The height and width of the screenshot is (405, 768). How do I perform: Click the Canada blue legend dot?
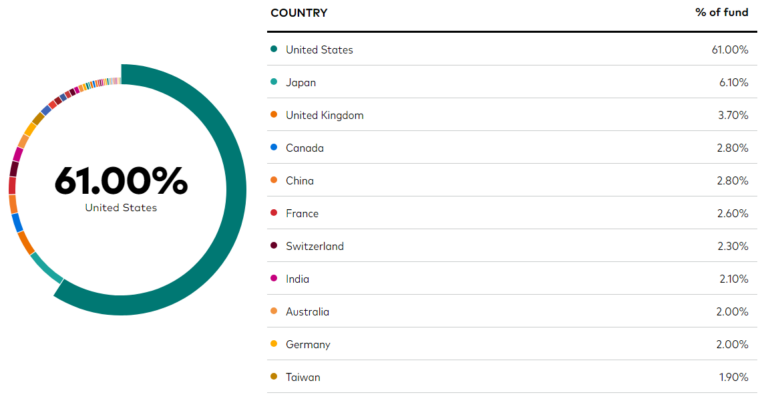(274, 147)
